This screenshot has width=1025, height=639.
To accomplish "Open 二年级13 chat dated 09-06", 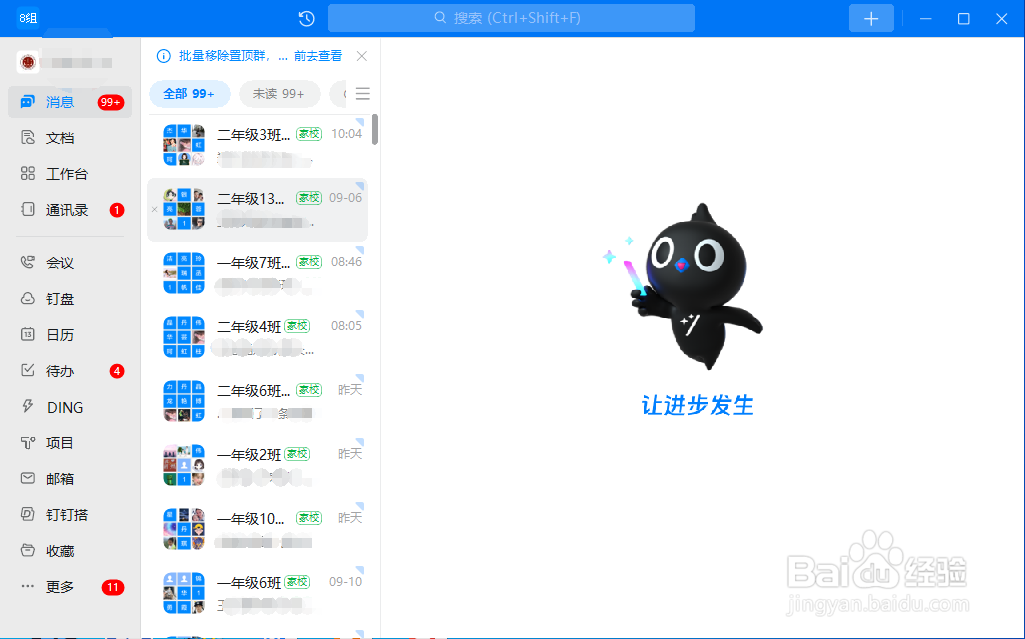I will [x=258, y=209].
